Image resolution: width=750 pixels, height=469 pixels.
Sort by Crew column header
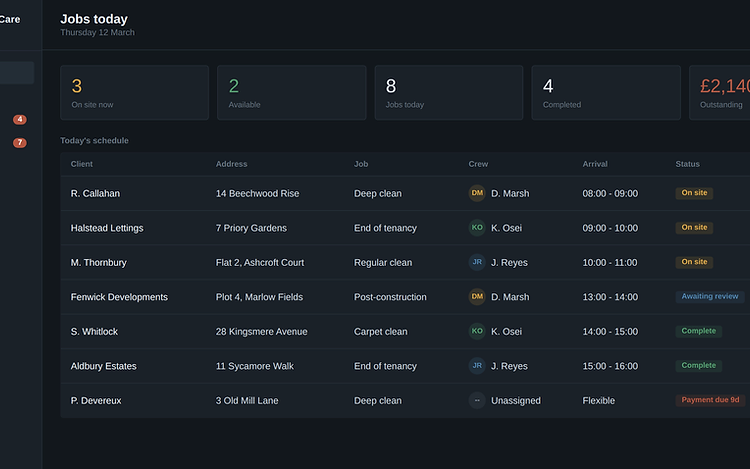pyautogui.click(x=478, y=164)
